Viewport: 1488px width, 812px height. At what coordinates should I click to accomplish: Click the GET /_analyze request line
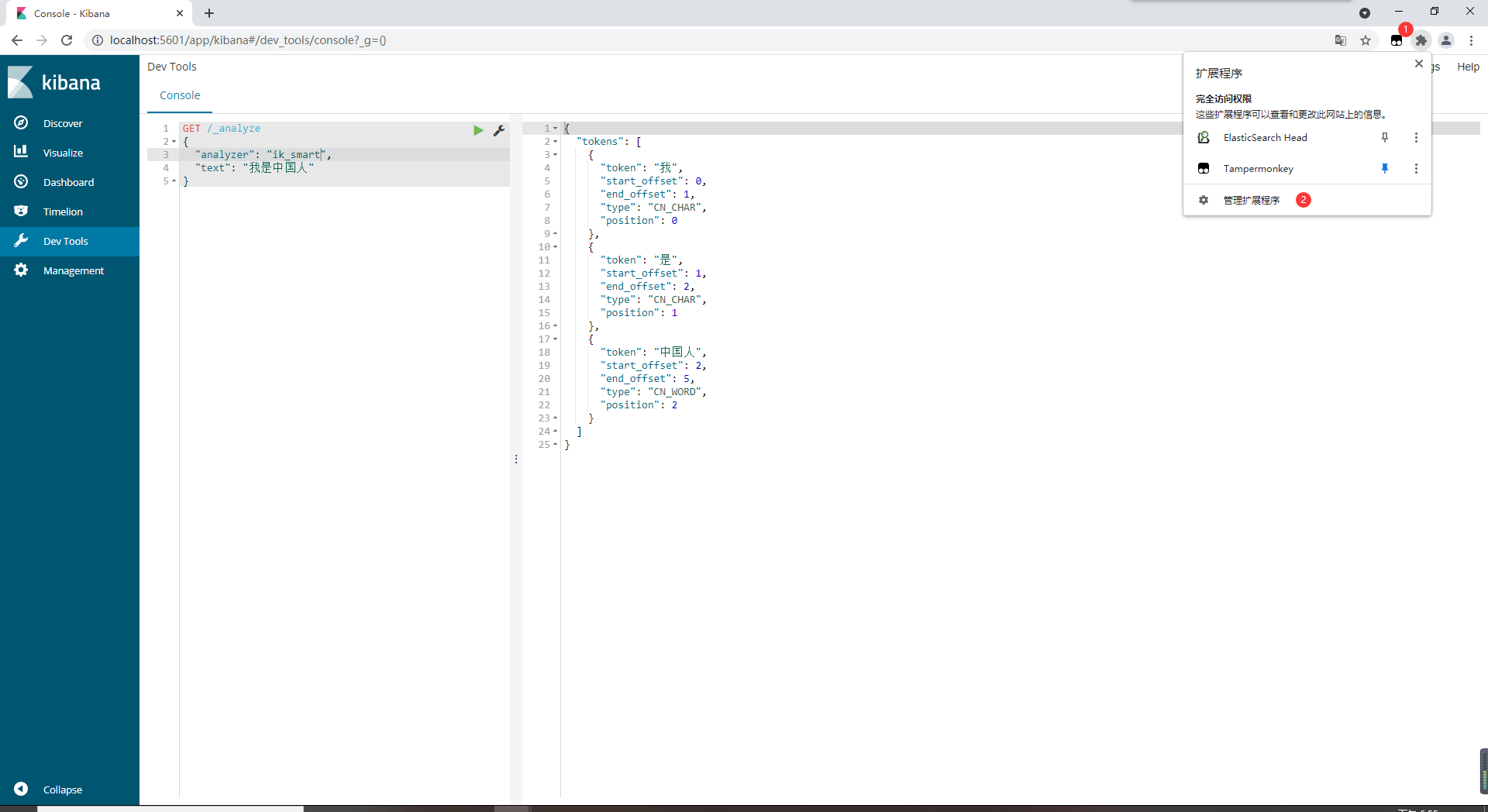222,129
